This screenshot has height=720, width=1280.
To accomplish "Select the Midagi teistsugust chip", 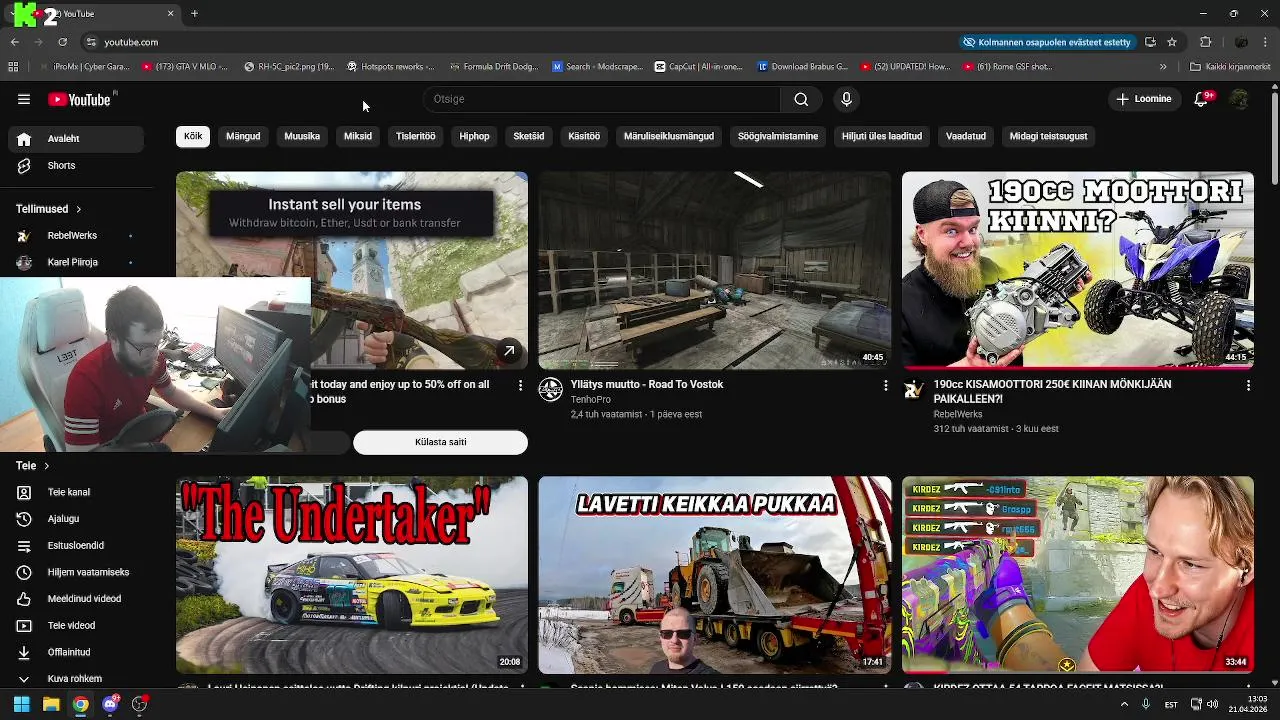I will tap(1048, 136).
